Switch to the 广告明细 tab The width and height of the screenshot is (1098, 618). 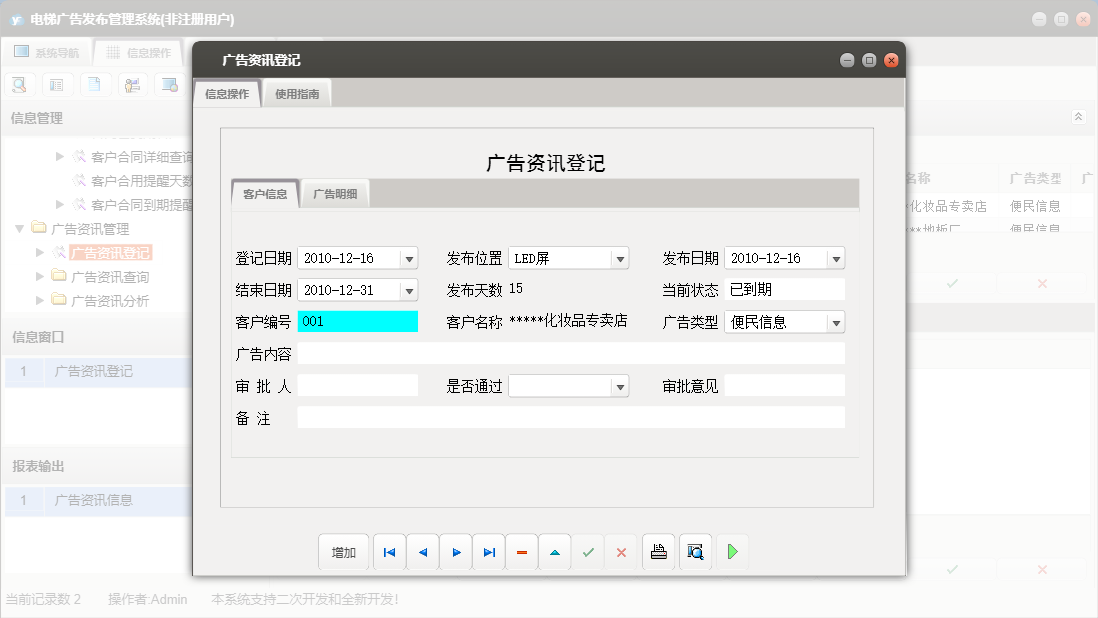337,192
